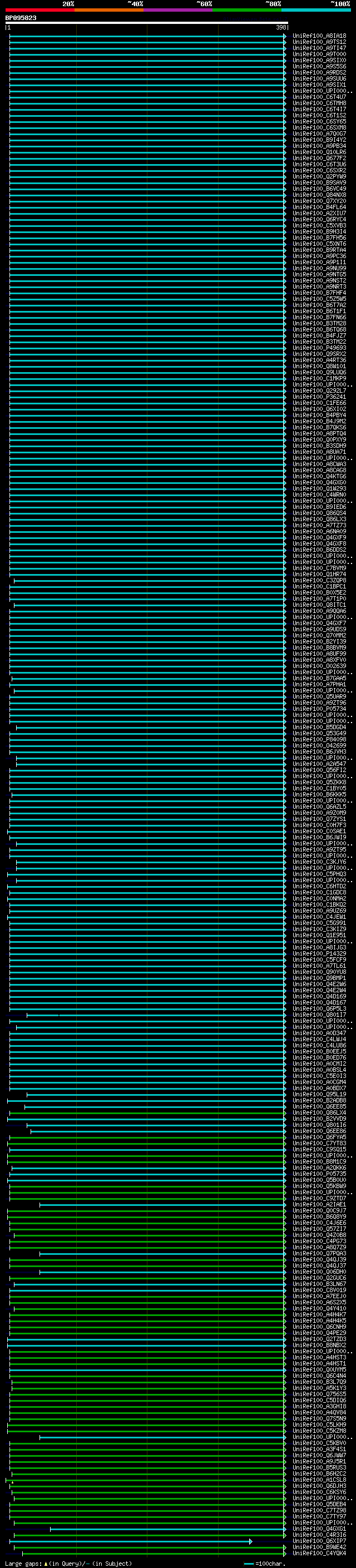
Task: Select the UniRef100_B9I4Y2 hit label
Action: click(319, 140)
